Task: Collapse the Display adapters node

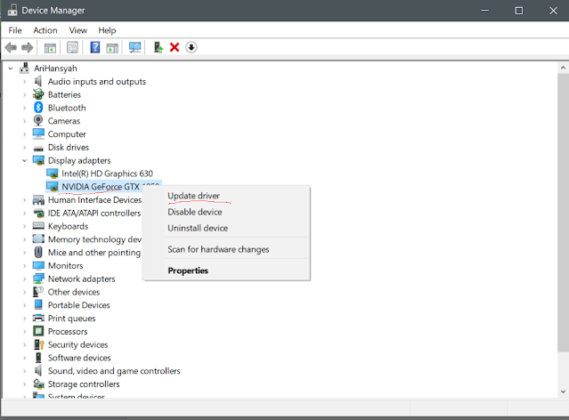Action: [x=24, y=160]
